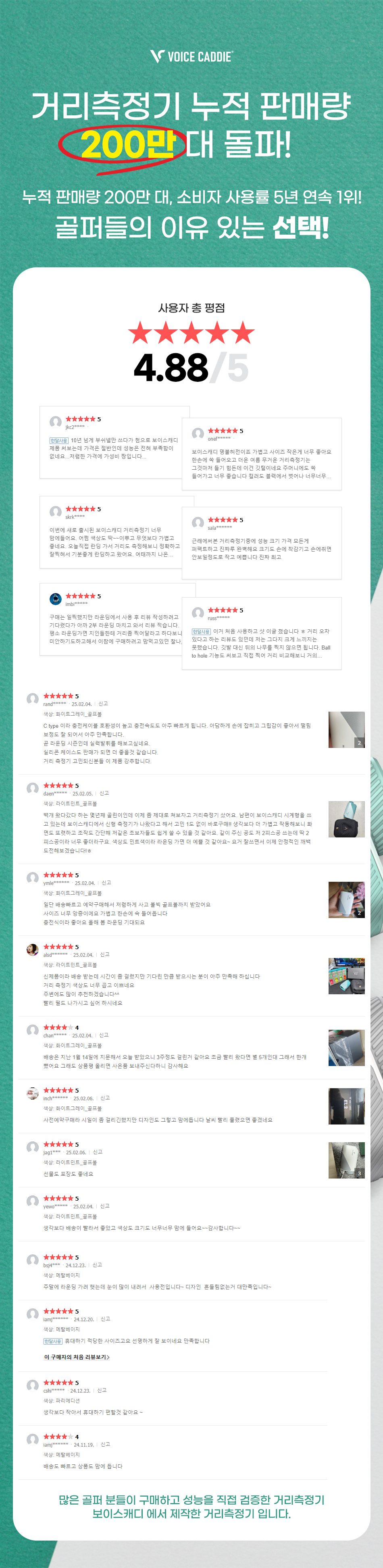Click the inch****** reviewer profile photo

pos(33,1093)
